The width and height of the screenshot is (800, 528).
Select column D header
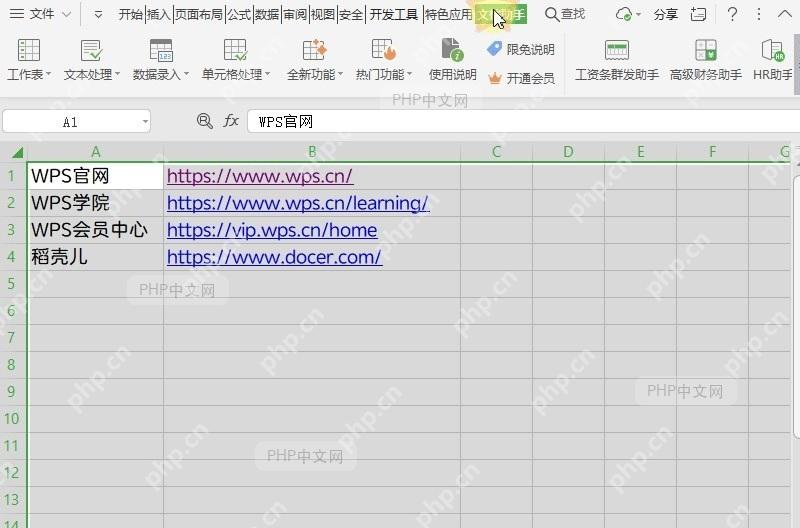pos(568,152)
